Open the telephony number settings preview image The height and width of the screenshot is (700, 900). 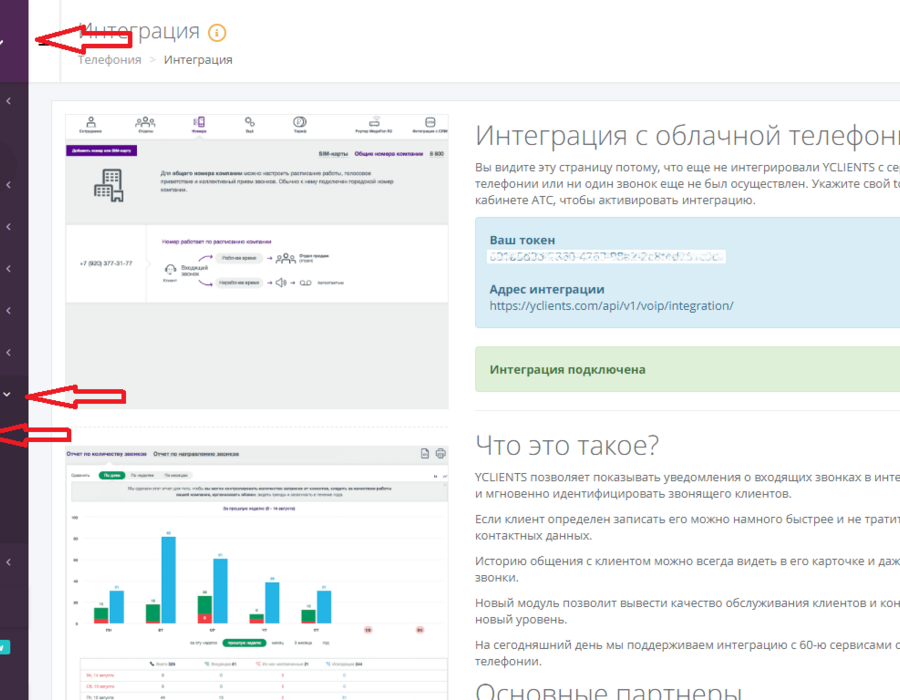257,262
